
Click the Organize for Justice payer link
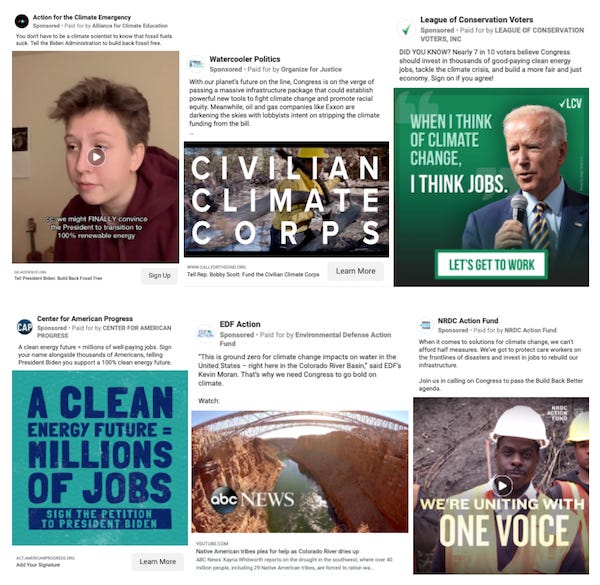pyautogui.click(x=311, y=69)
